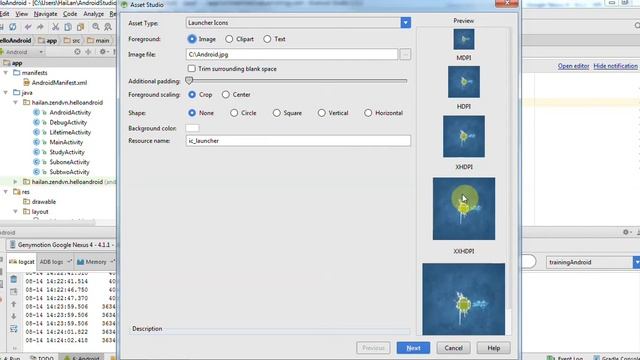
Task: Click the Open editor link
Action: point(573,66)
